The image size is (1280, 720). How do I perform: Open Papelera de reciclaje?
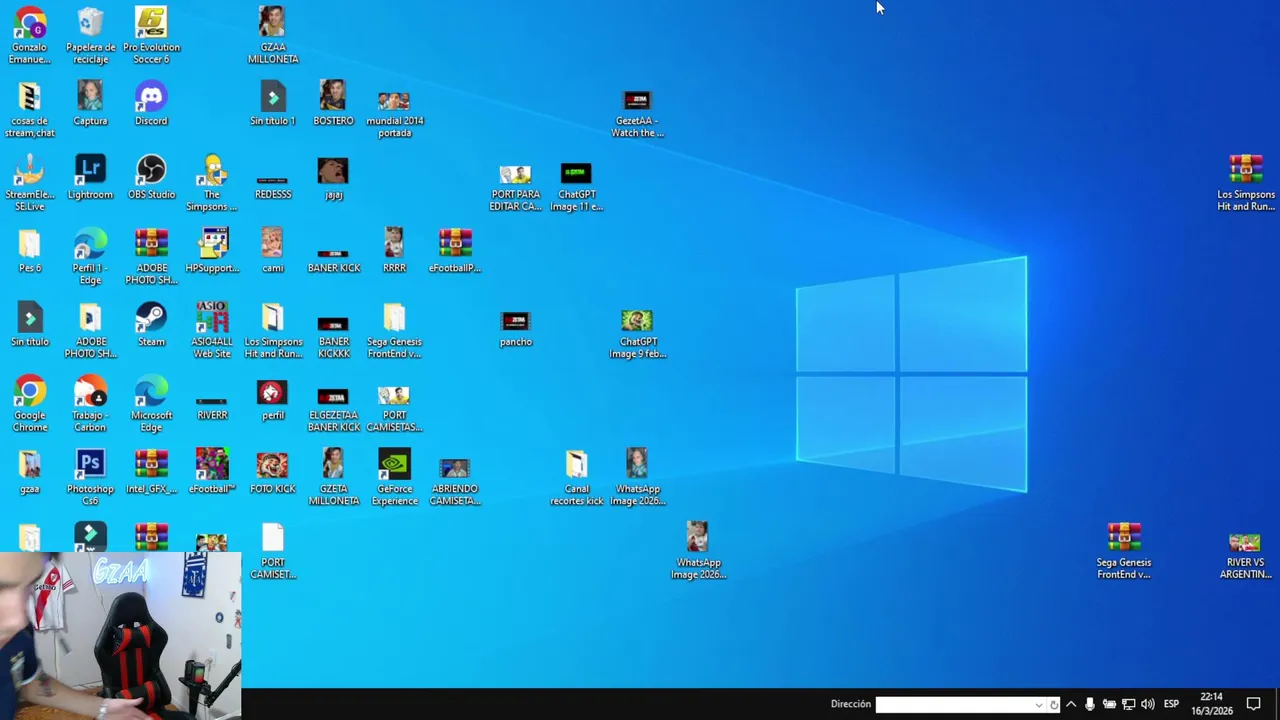(90, 35)
